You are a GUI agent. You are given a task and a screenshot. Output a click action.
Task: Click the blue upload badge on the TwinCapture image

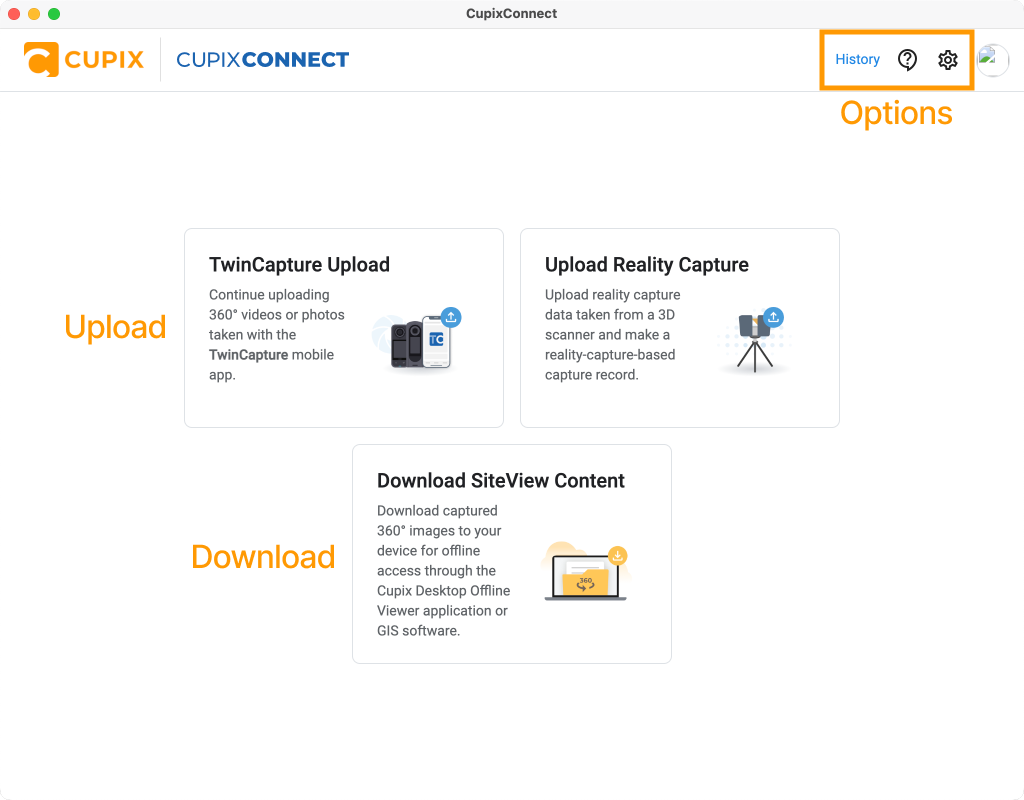pos(451,316)
